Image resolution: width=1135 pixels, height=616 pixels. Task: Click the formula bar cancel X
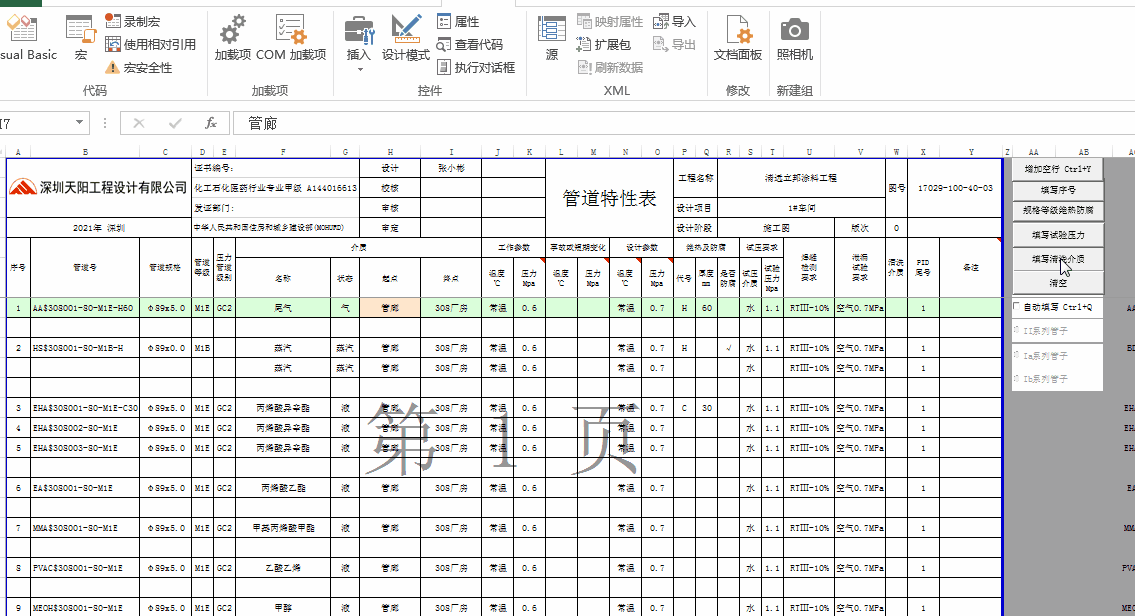point(139,123)
